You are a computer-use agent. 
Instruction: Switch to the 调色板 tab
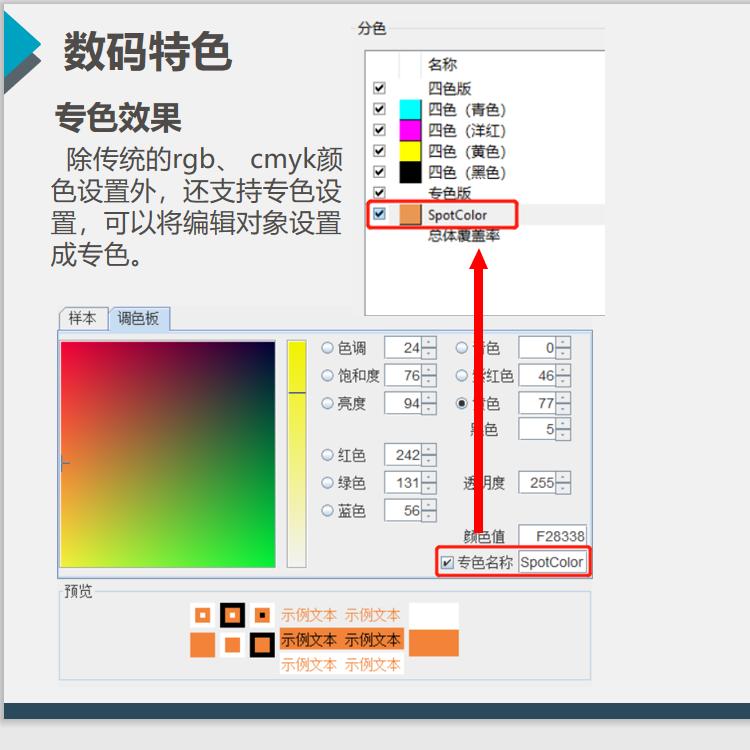[x=138, y=319]
